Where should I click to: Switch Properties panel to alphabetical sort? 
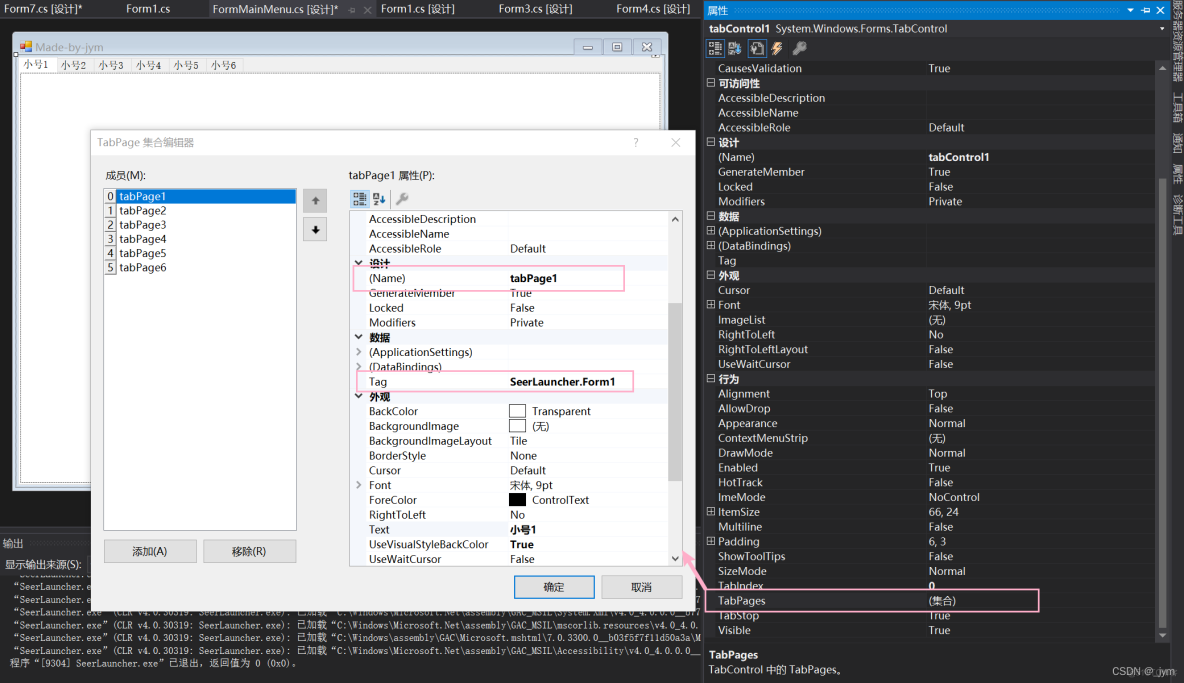(x=735, y=48)
